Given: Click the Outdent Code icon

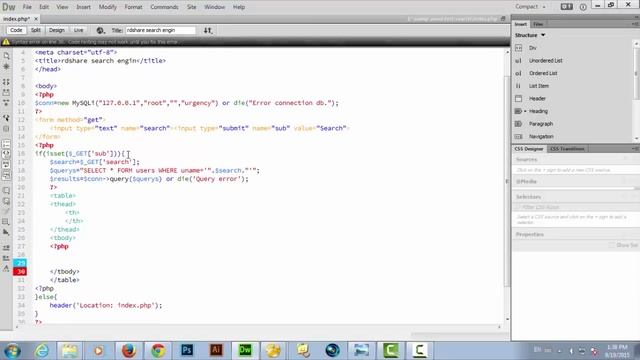Looking at the screenshot, I should pos(6,258).
